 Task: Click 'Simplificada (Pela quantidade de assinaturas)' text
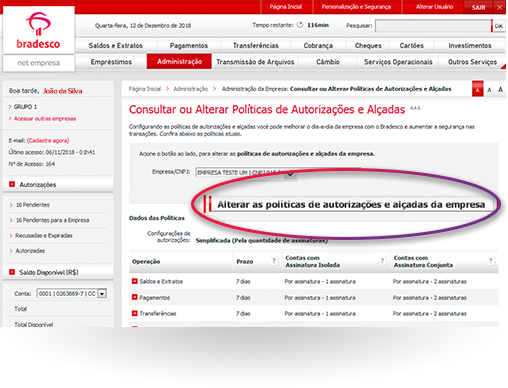(261, 240)
